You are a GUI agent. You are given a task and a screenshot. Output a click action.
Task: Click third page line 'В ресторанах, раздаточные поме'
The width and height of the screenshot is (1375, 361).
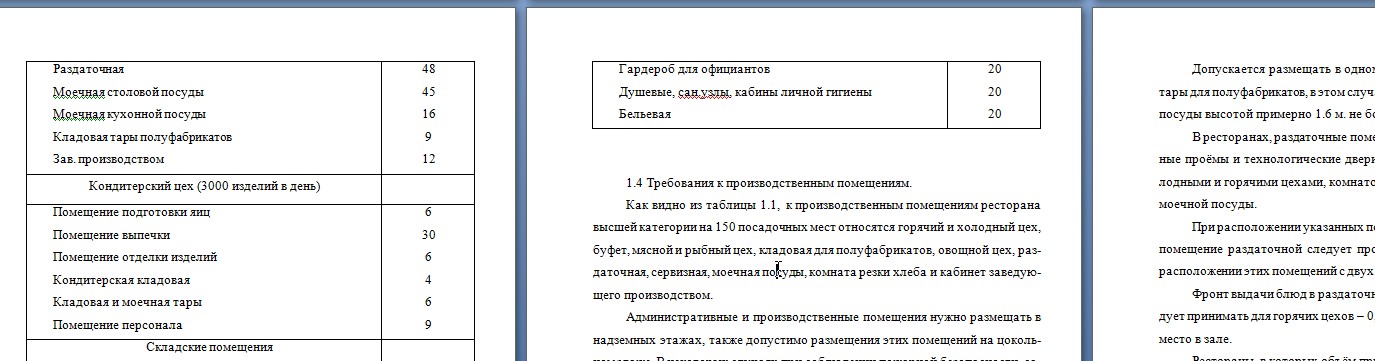click(x=1283, y=137)
